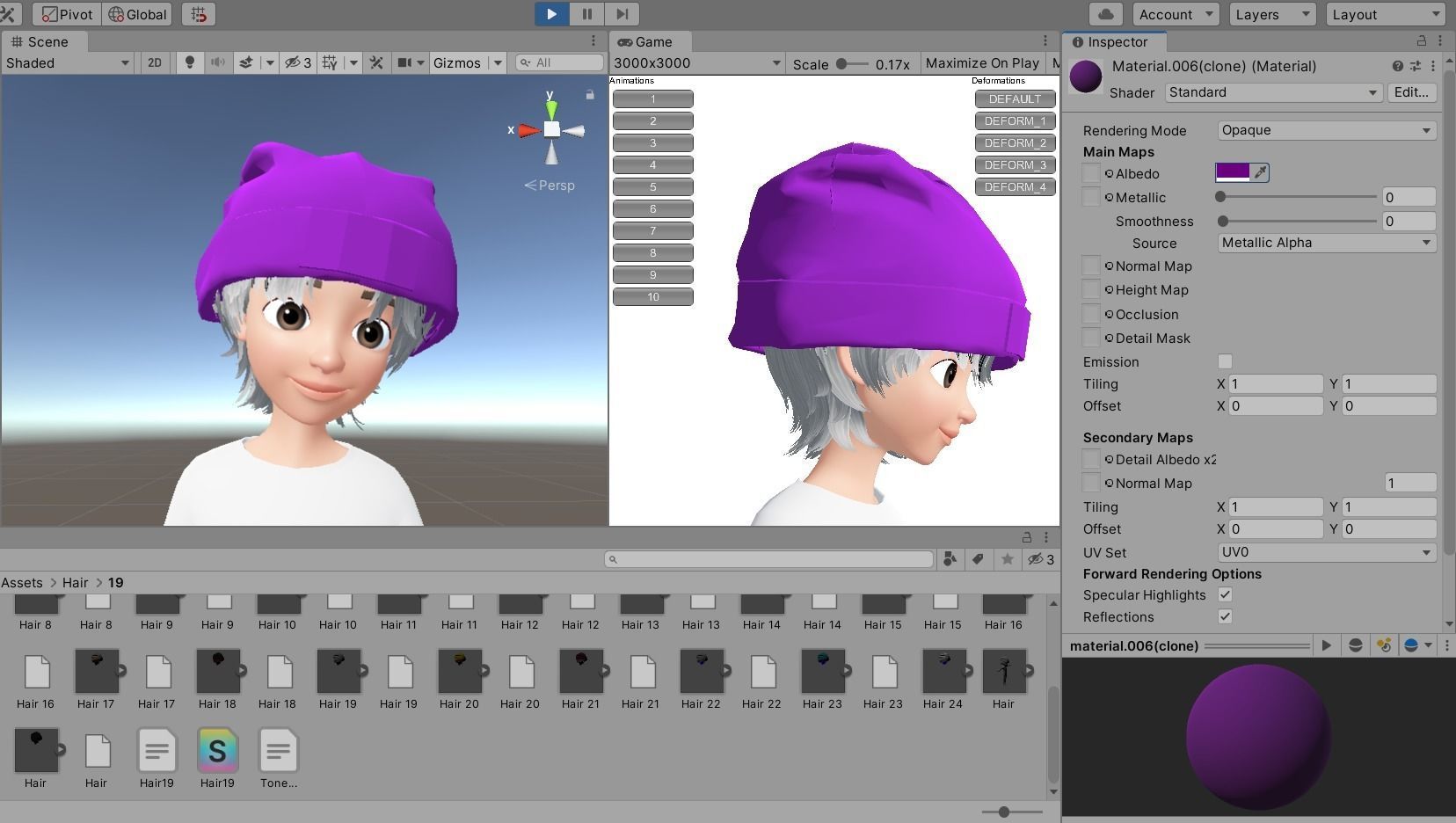Viewport: 1456px width, 823px height.
Task: Click Main Maps Tiling X field
Action: pyautogui.click(x=1275, y=384)
